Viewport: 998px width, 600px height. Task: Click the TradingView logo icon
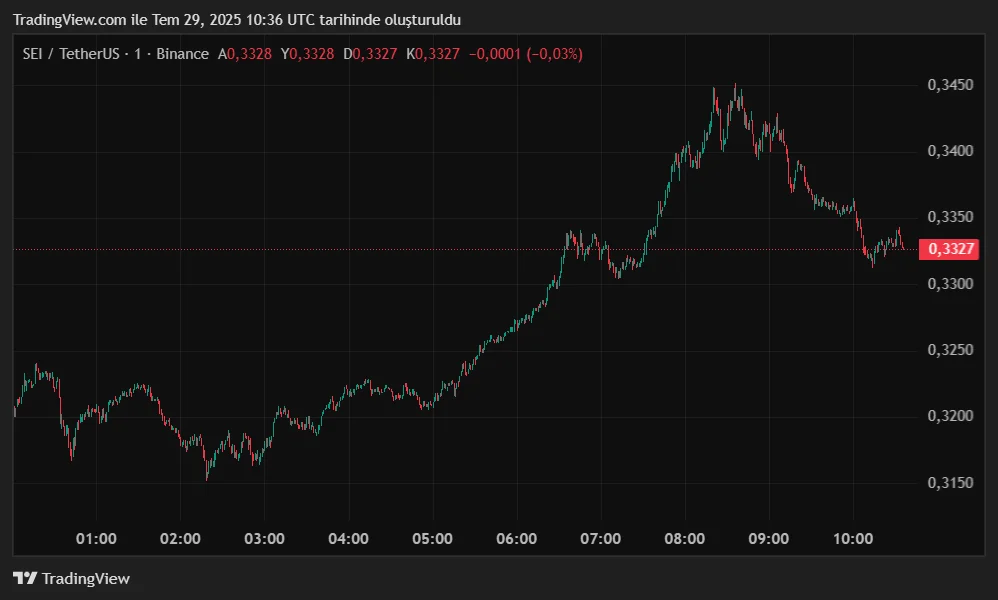[25, 578]
